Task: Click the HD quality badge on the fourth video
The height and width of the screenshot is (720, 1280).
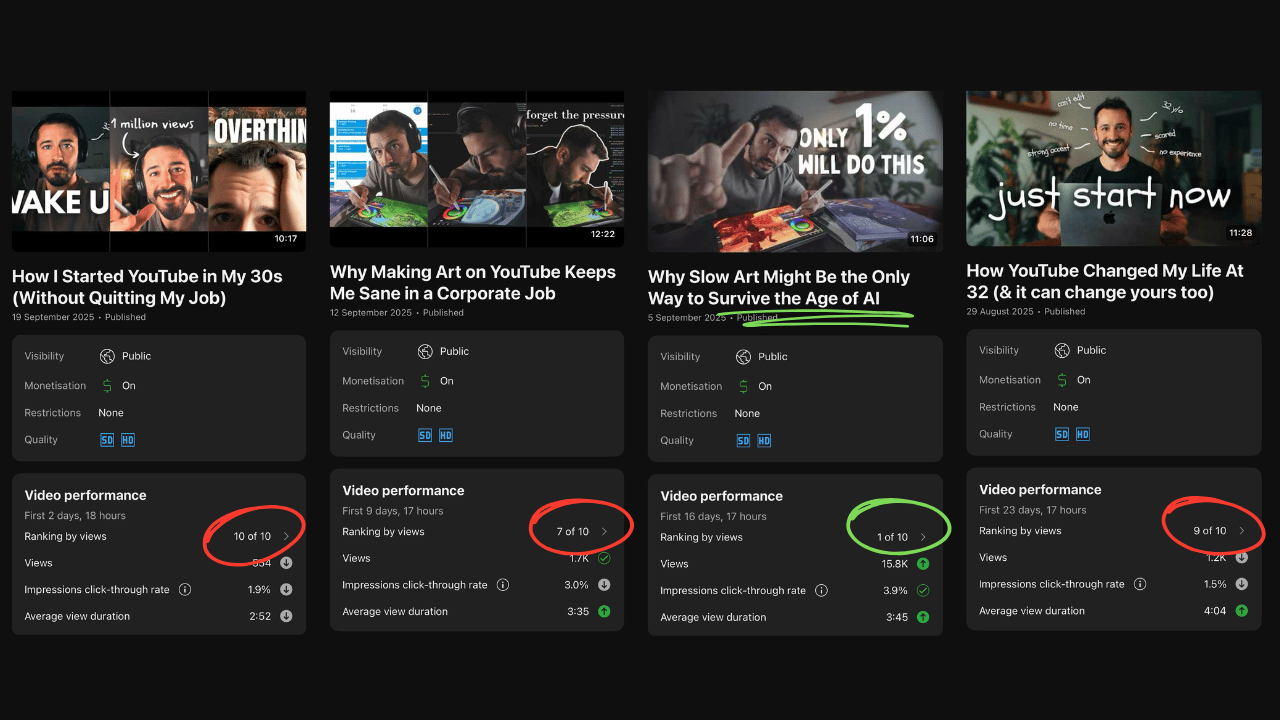Action: pos(1083,434)
